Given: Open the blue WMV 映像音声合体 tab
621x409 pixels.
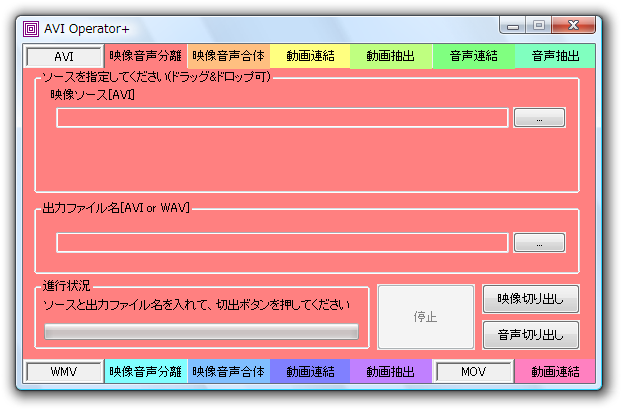Looking at the screenshot, I should click(x=229, y=371).
